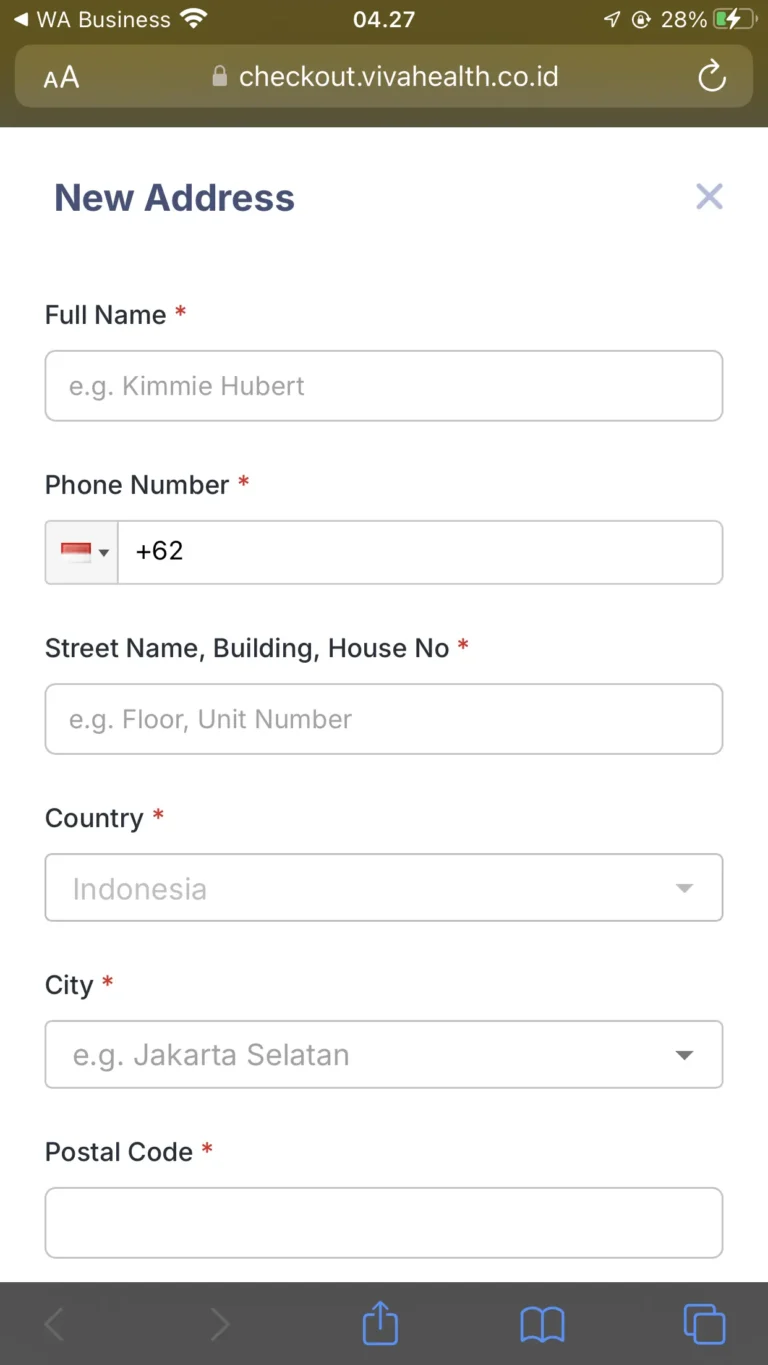Open the Safari reader text size menu
The width and height of the screenshot is (768, 1365).
[61, 77]
